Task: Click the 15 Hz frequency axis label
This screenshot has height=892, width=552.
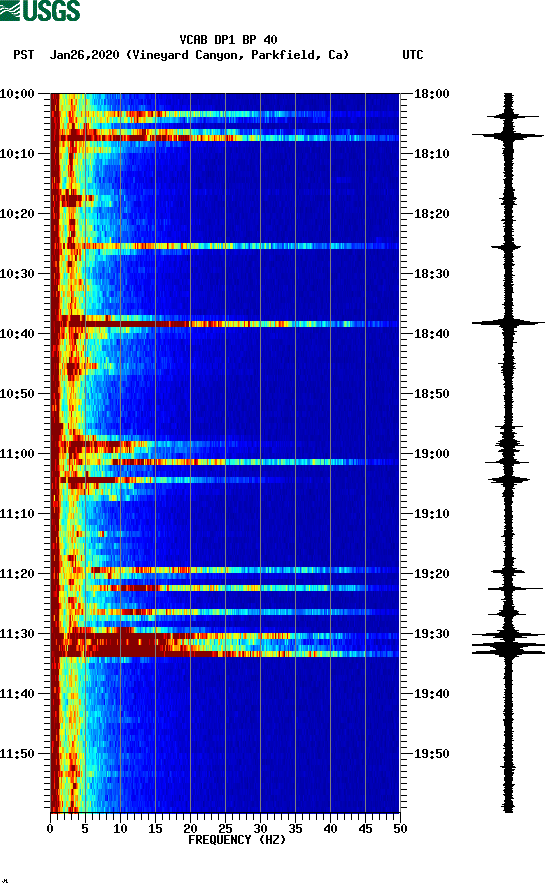Action: (155, 829)
